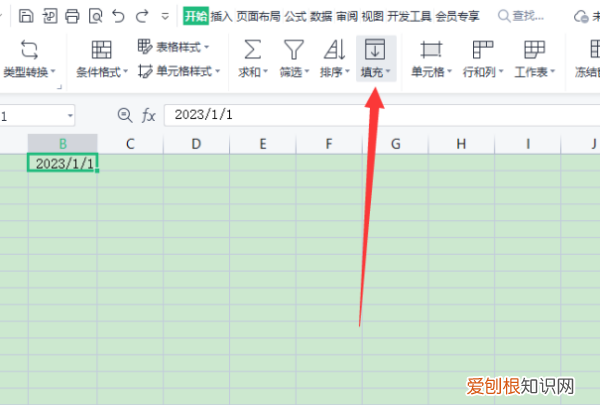Click the Print icon
This screenshot has height=405, width=600.
[x=72, y=16]
